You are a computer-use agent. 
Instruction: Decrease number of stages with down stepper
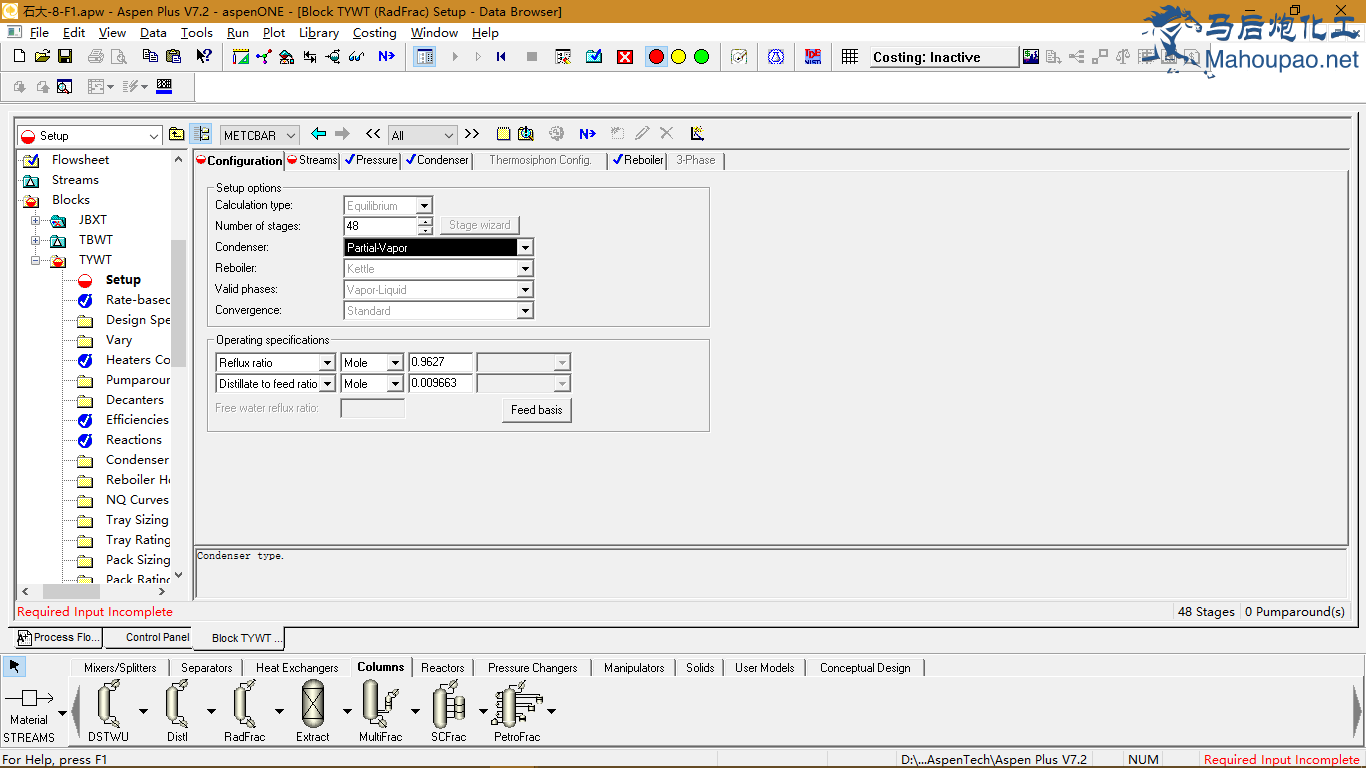point(425,231)
